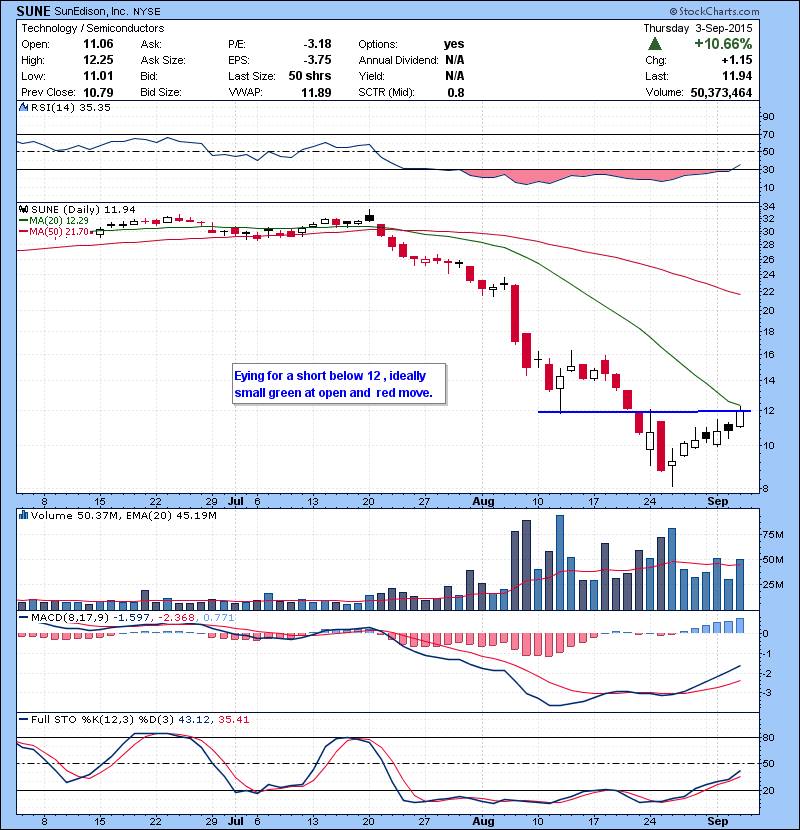Click the Low value 11.01

[x=98, y=76]
